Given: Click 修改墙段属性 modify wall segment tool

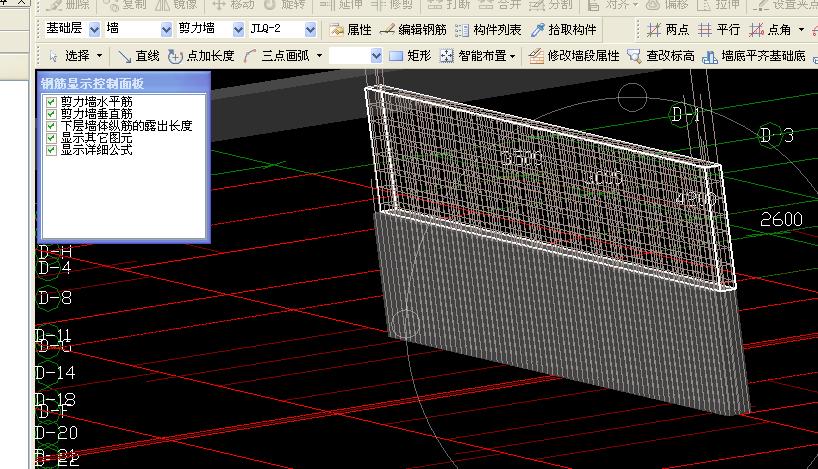Looking at the screenshot, I should pos(574,55).
